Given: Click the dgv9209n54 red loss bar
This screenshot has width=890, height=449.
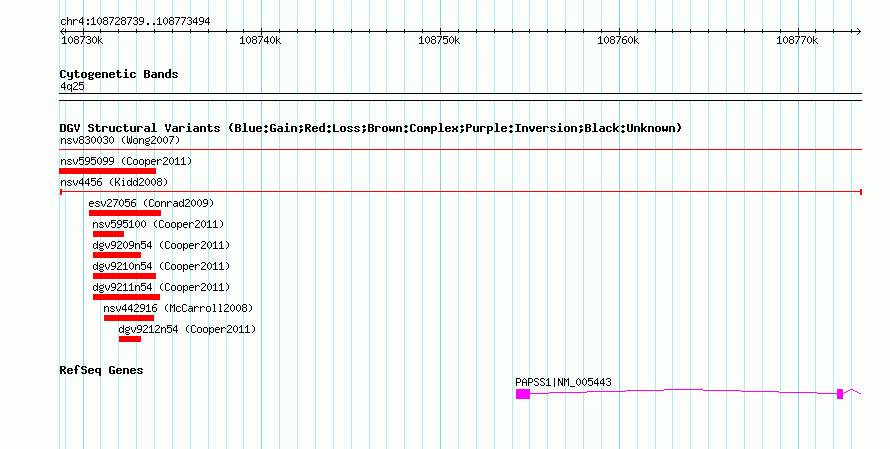Looking at the screenshot, I should tap(117, 255).
